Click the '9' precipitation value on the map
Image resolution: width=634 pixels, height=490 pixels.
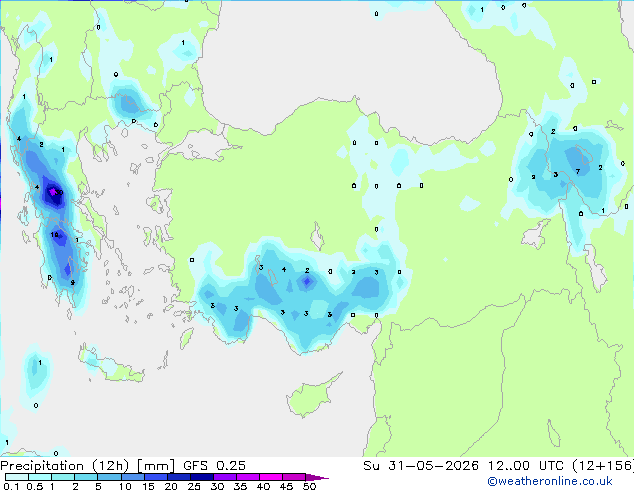tap(72, 283)
